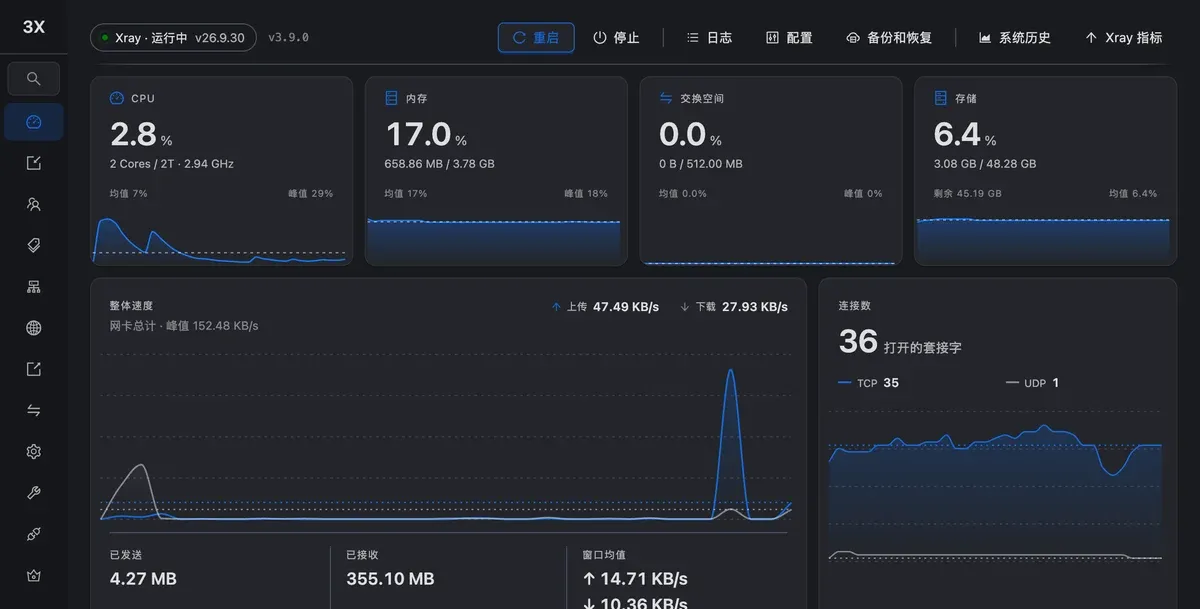Open the users icon in sidebar
The width and height of the screenshot is (1200, 609).
click(x=34, y=204)
